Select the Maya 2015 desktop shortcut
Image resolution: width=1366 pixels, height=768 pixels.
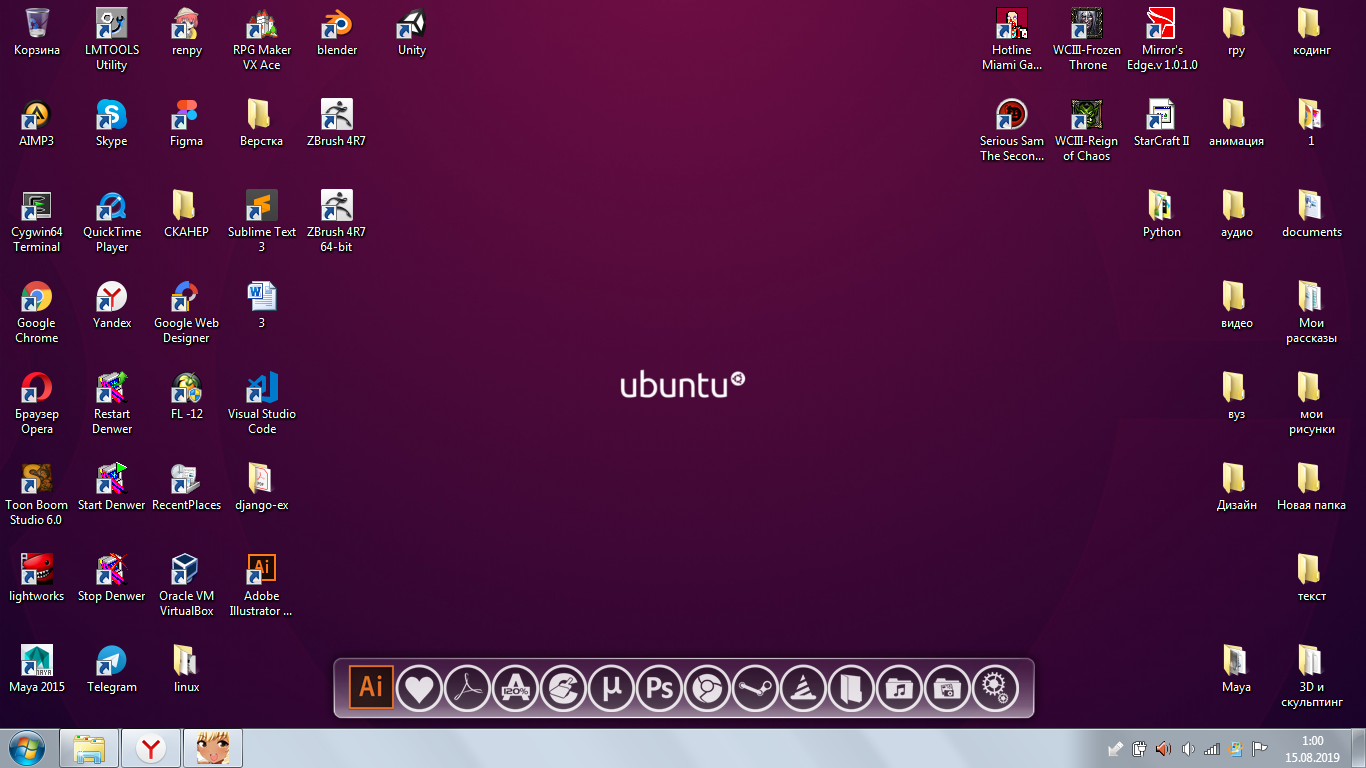[37, 669]
